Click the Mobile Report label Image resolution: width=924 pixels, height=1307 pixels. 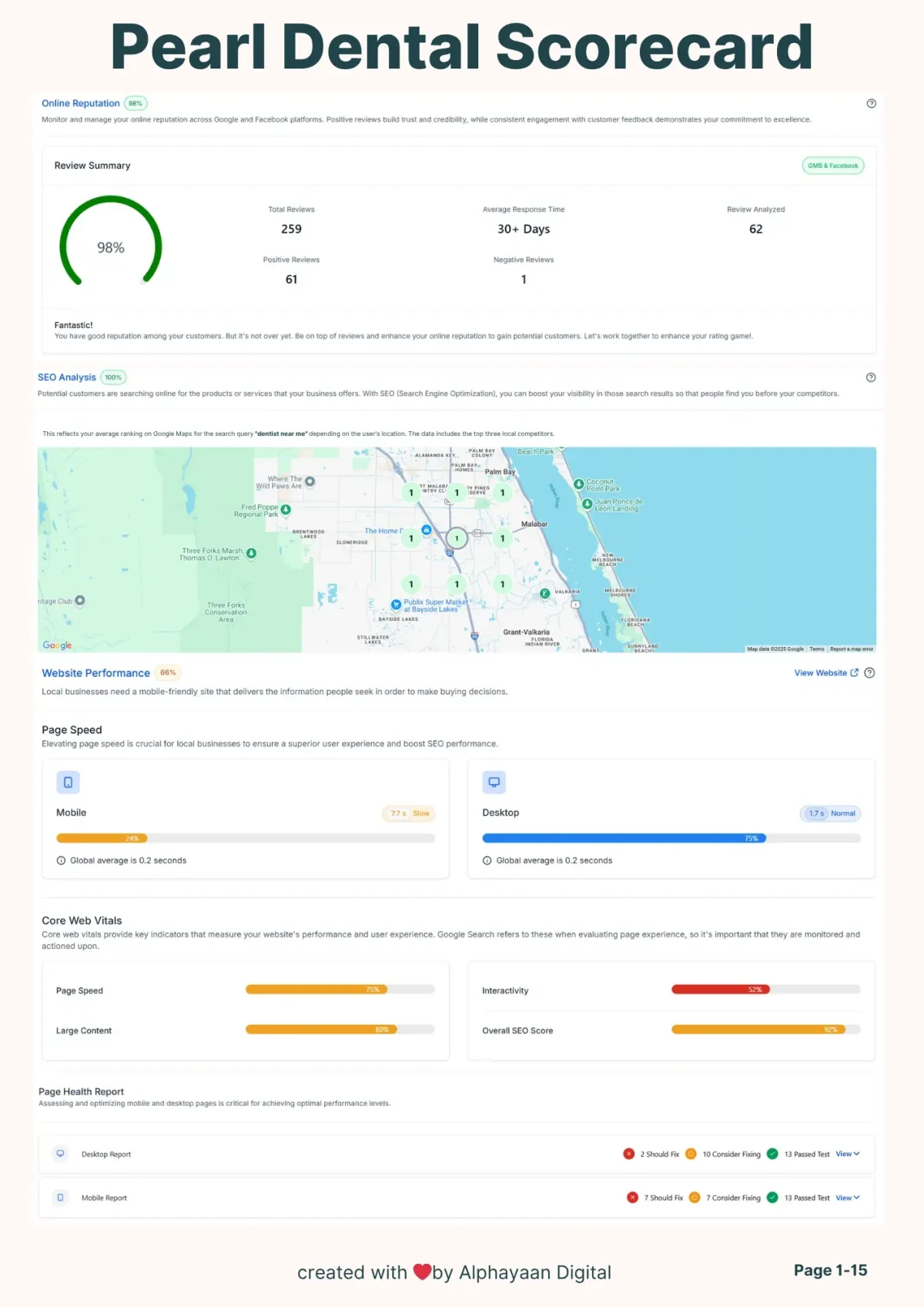pyautogui.click(x=104, y=1198)
